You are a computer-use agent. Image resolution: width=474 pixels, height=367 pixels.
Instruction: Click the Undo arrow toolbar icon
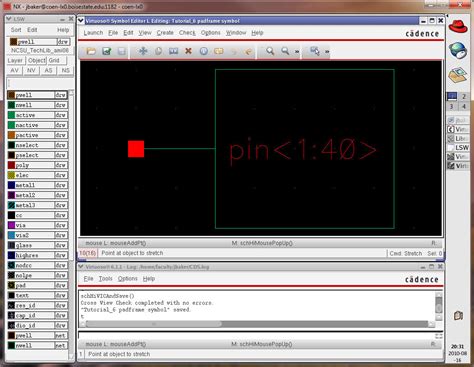[x=234, y=51]
